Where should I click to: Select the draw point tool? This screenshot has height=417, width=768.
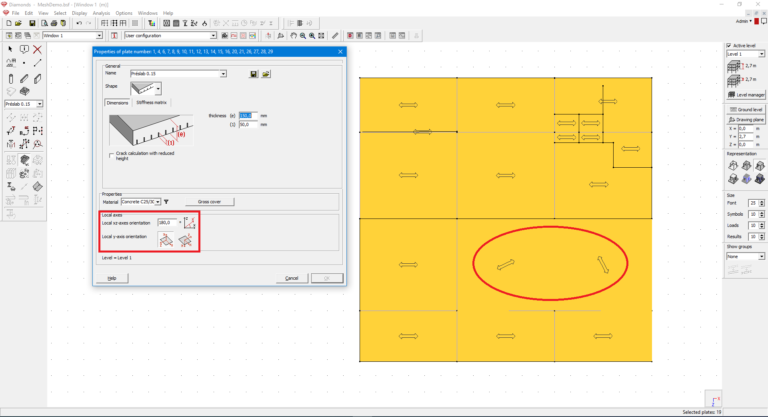point(24,63)
